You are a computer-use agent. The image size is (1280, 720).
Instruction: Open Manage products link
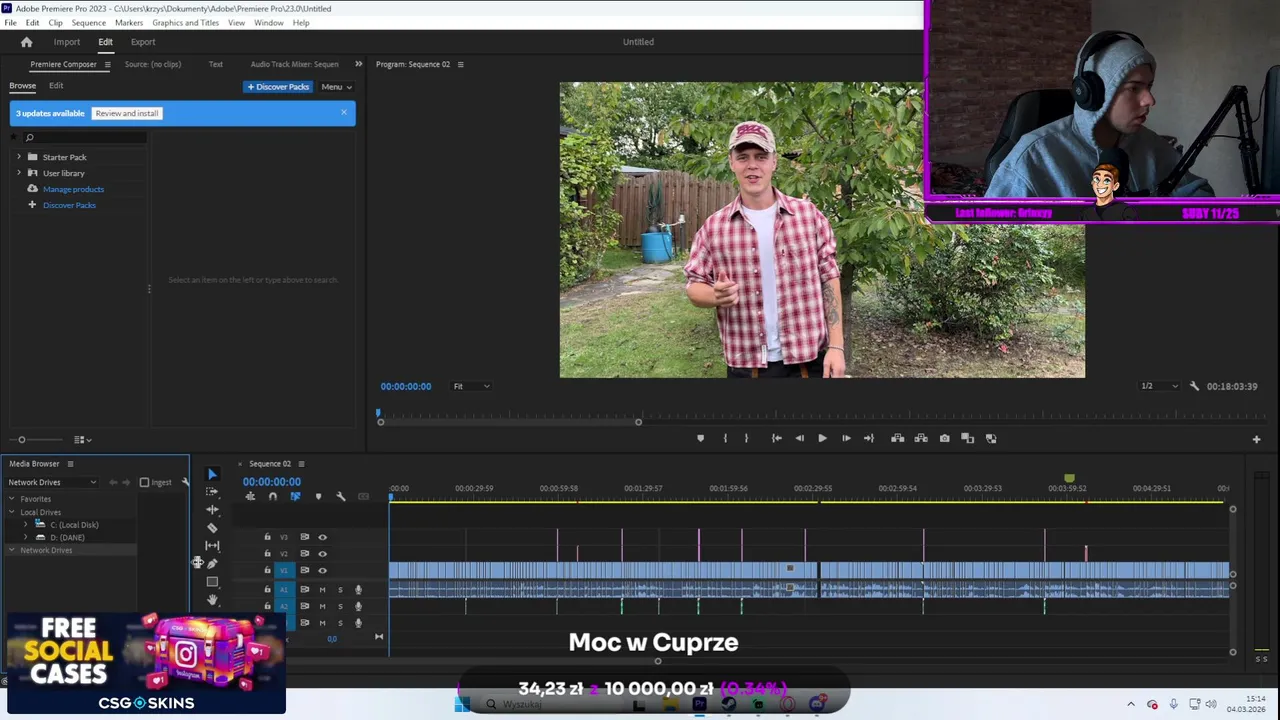[73, 189]
